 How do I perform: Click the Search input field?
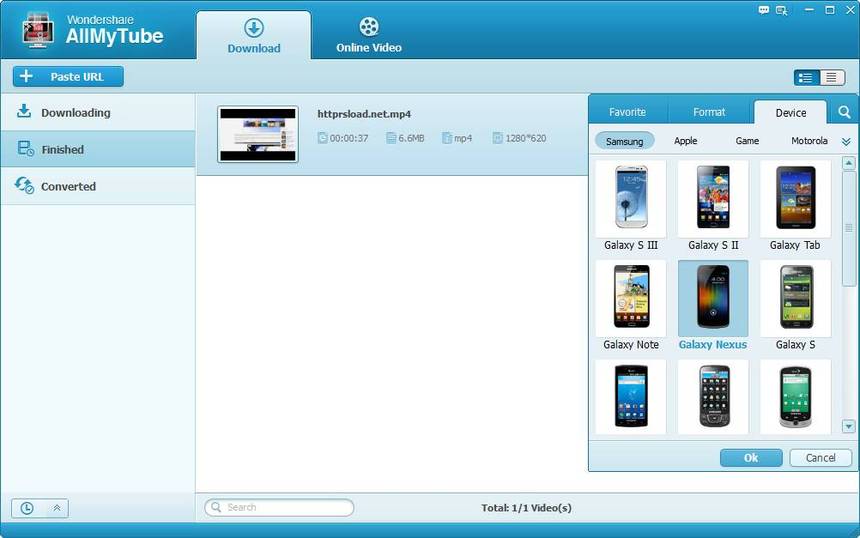pos(279,507)
